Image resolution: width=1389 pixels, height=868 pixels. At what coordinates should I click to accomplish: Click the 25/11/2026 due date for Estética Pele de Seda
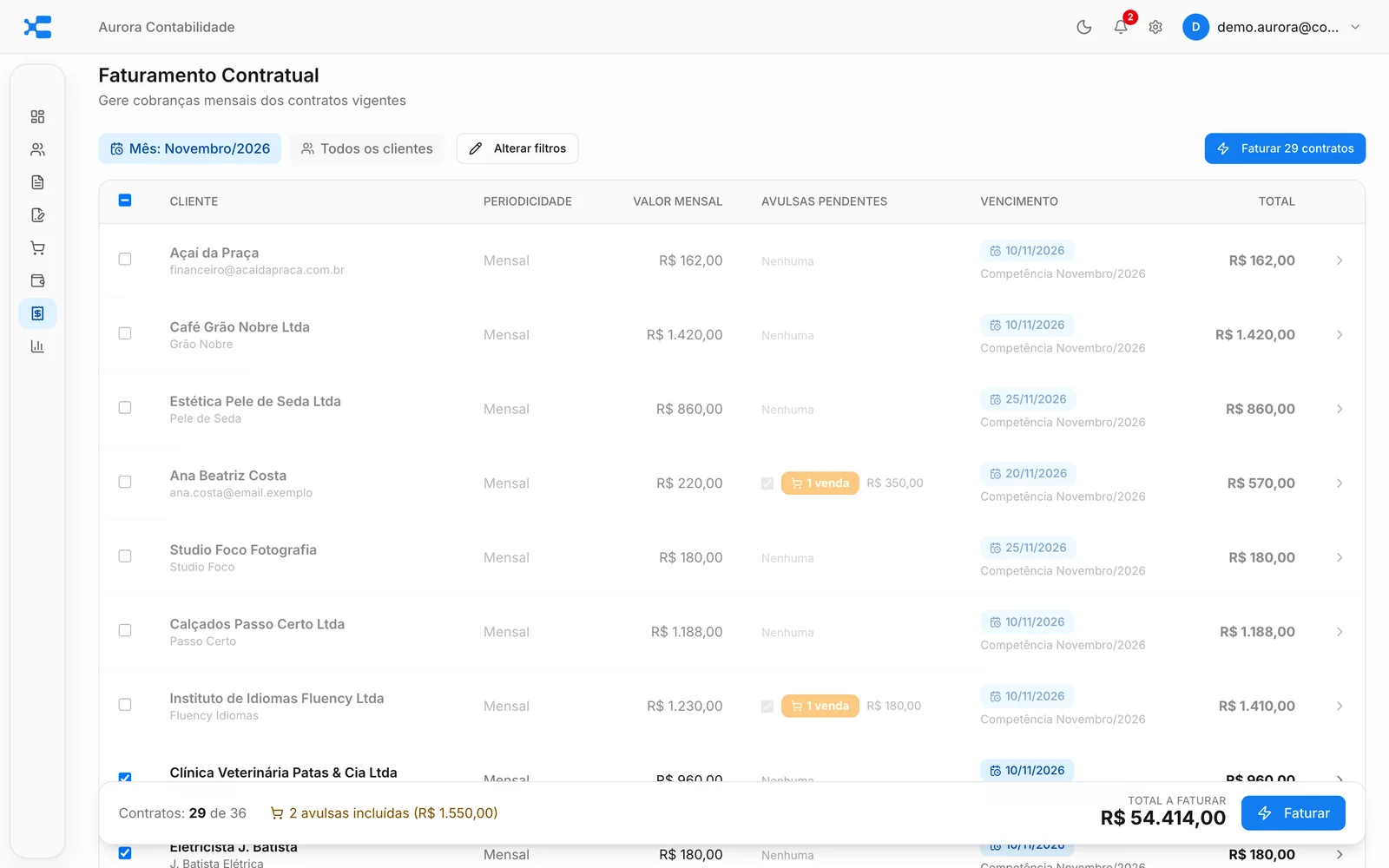click(1028, 399)
